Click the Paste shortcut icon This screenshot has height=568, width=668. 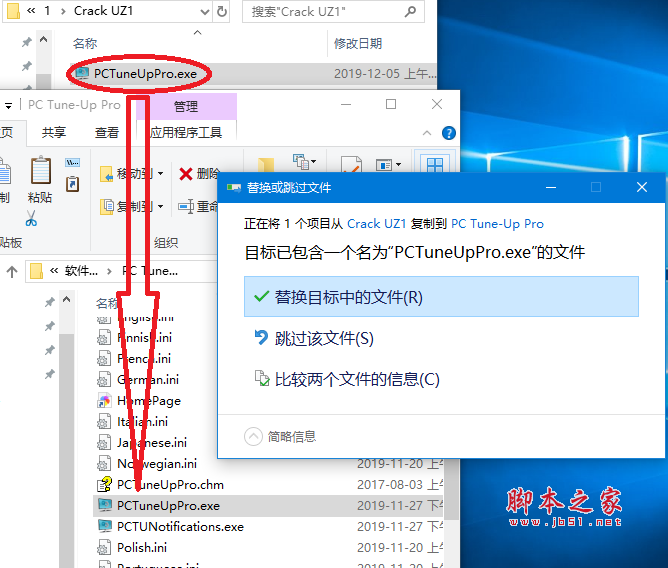coord(72,184)
